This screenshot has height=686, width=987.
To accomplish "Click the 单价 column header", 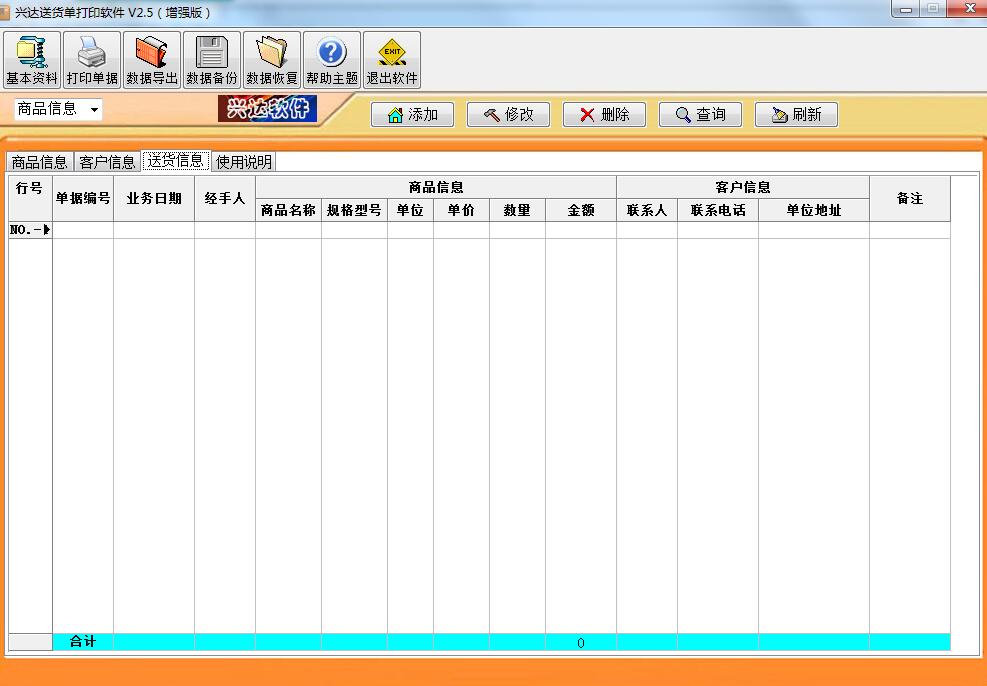I will point(461,210).
